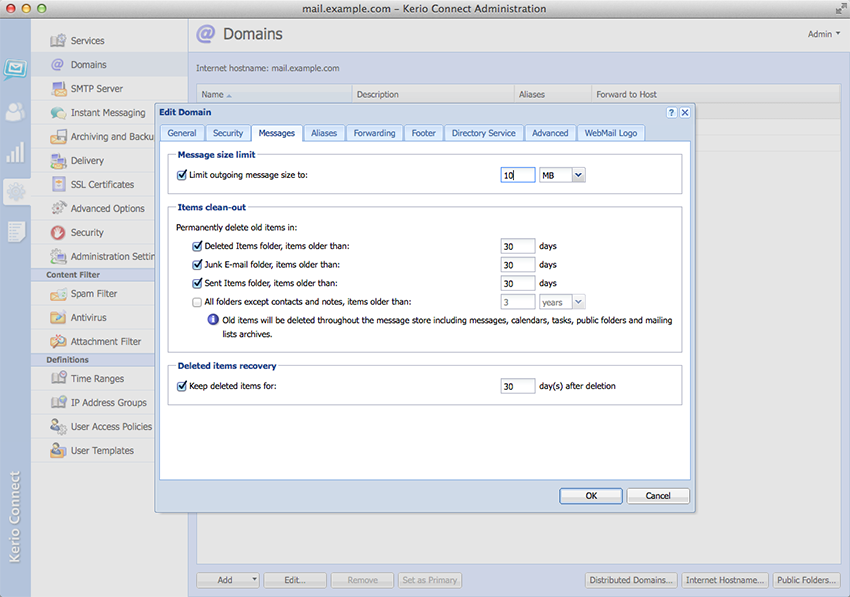Click the Deleted Items days input field
The width and height of the screenshot is (850, 597).
pyautogui.click(x=517, y=246)
